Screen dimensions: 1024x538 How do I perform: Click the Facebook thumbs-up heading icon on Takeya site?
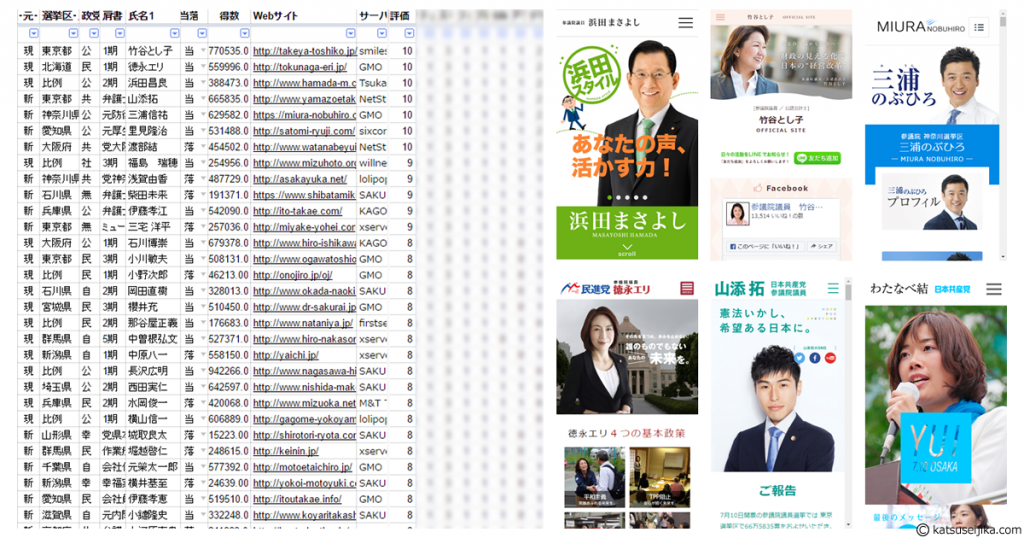coord(758,188)
